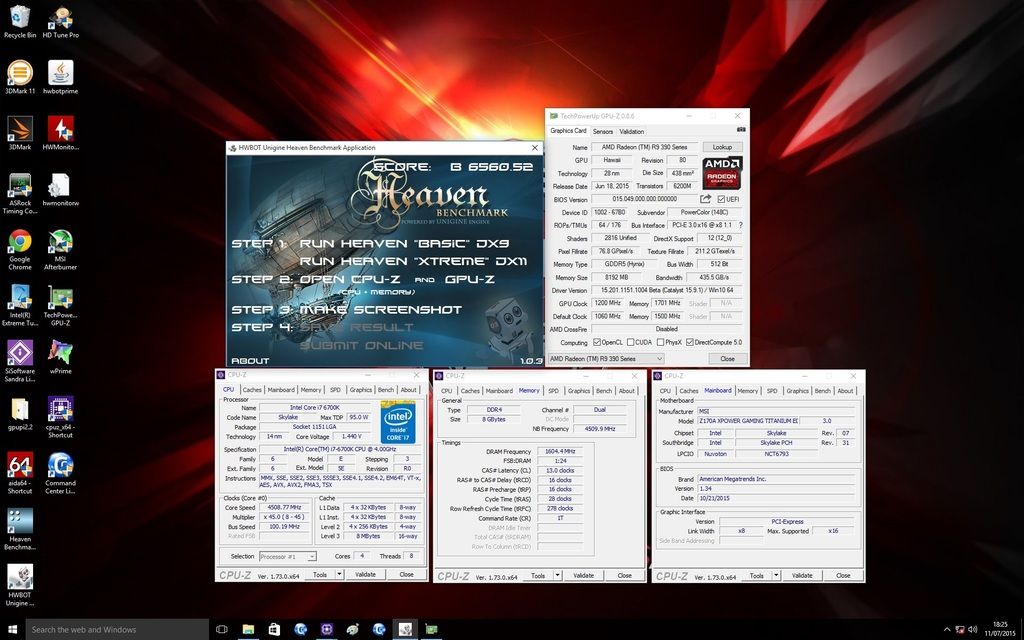This screenshot has height=640, width=1024.
Task: Expand the AMD Radeon R9 390 Series dropdown
Action: click(606, 359)
